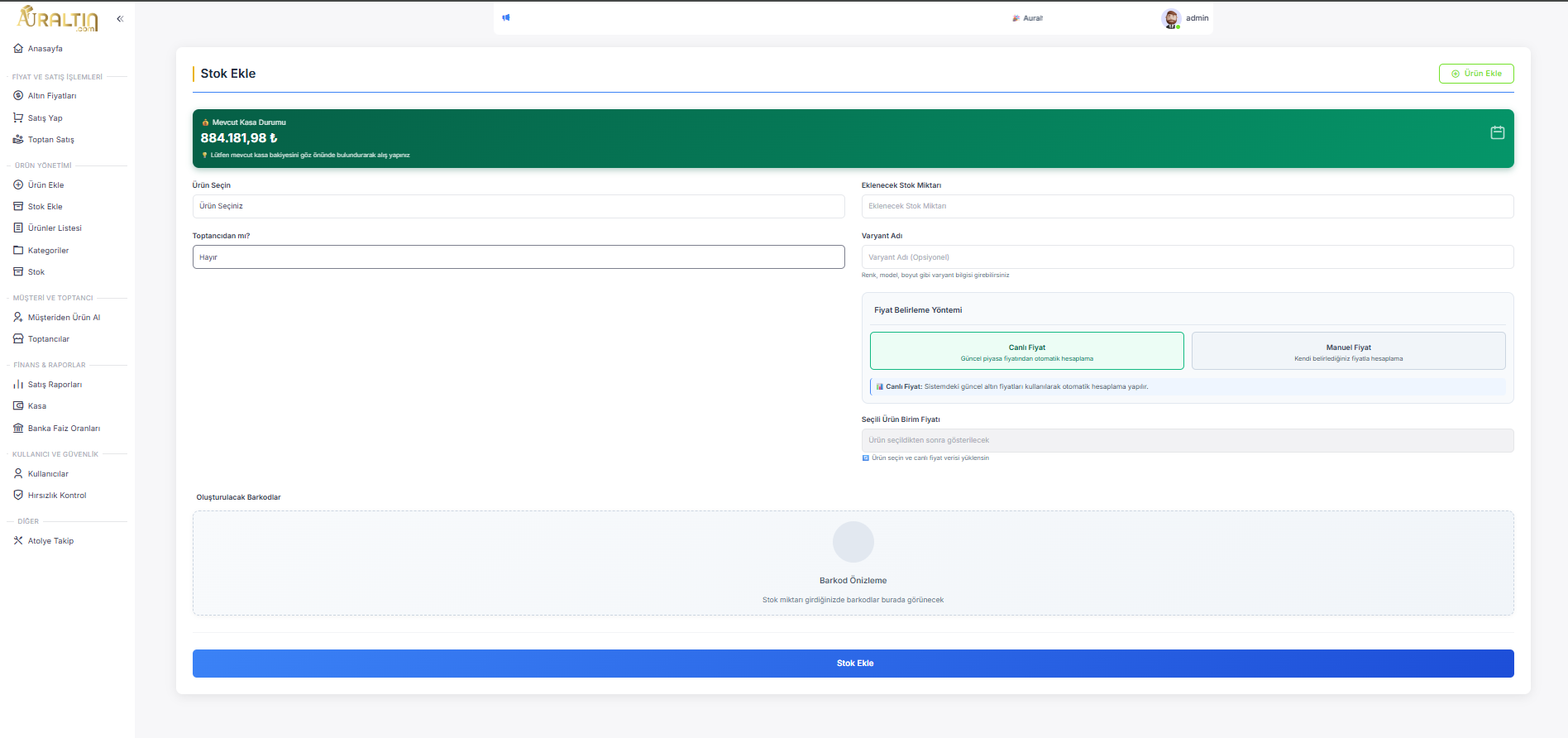Open Atolye Takip tools icon
Image resolution: width=1568 pixels, height=738 pixels.
pyautogui.click(x=18, y=541)
